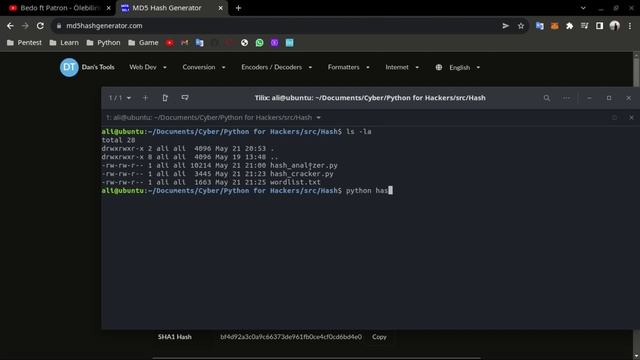Viewport: 640px width, 360px height.
Task: Open the Learn bookmarks folder
Action: (64, 42)
